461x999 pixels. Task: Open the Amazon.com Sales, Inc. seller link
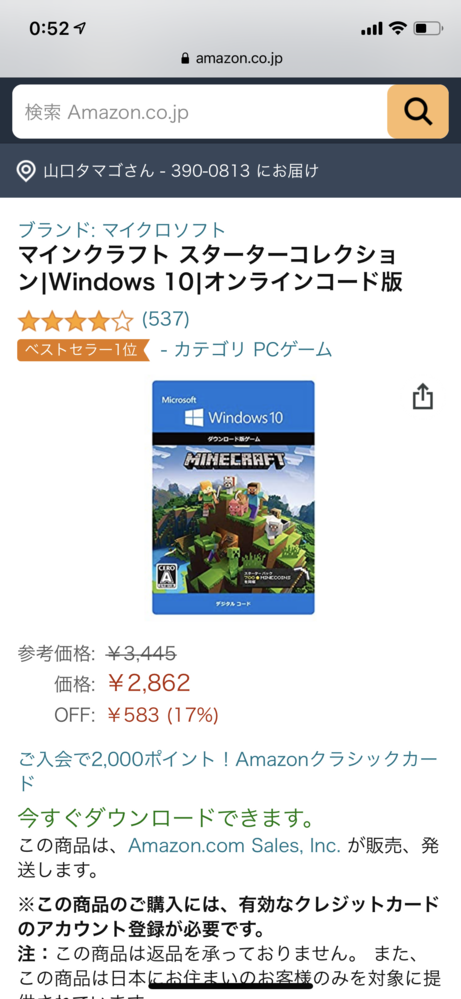pos(234,845)
